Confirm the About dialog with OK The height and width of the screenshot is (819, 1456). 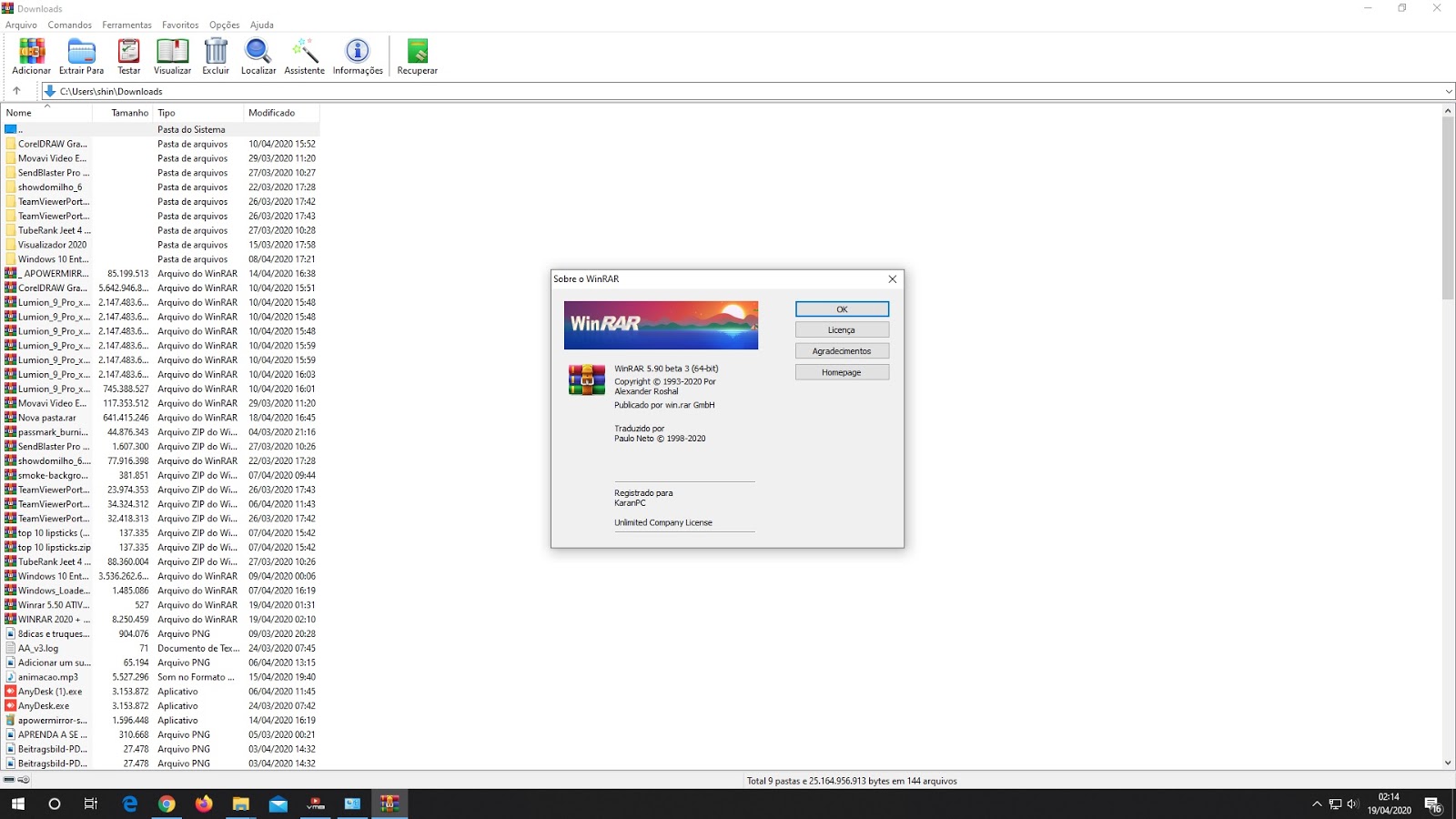(x=842, y=309)
